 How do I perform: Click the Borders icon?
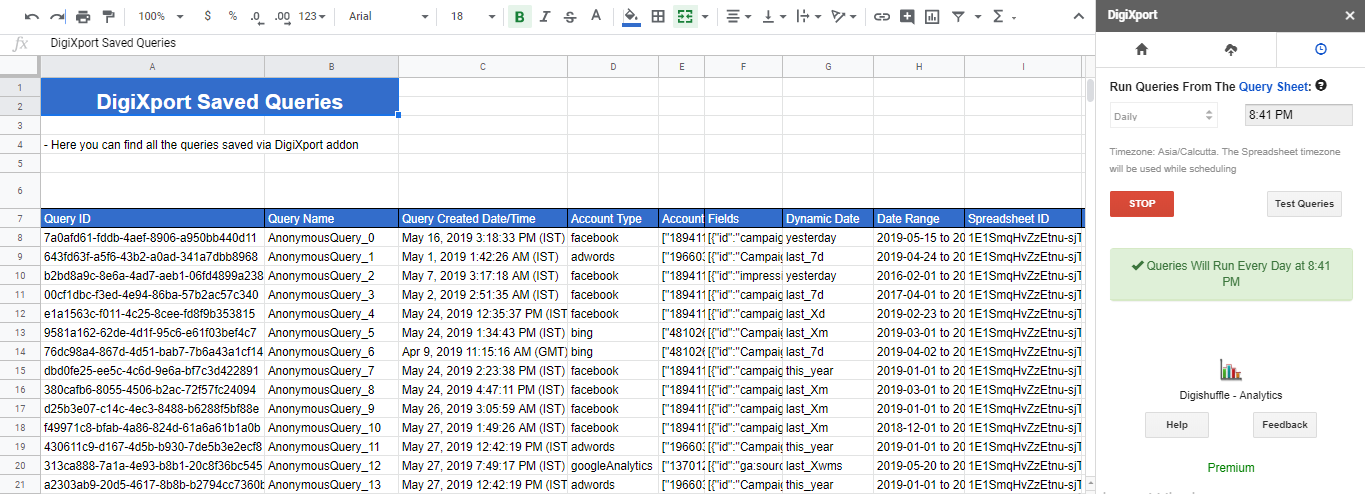[658, 17]
